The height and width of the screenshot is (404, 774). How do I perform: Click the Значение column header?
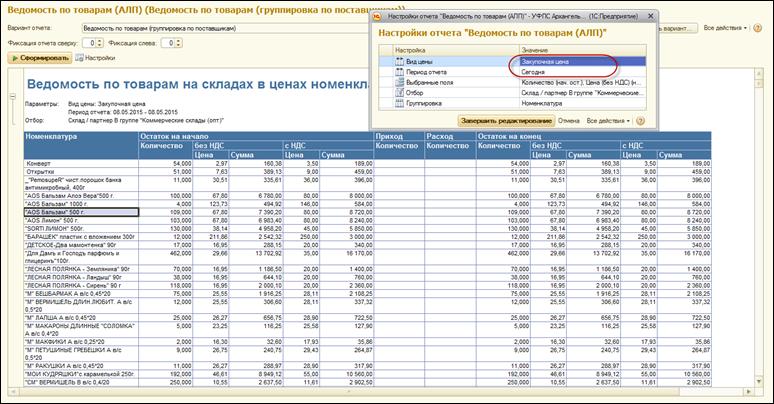coord(583,50)
